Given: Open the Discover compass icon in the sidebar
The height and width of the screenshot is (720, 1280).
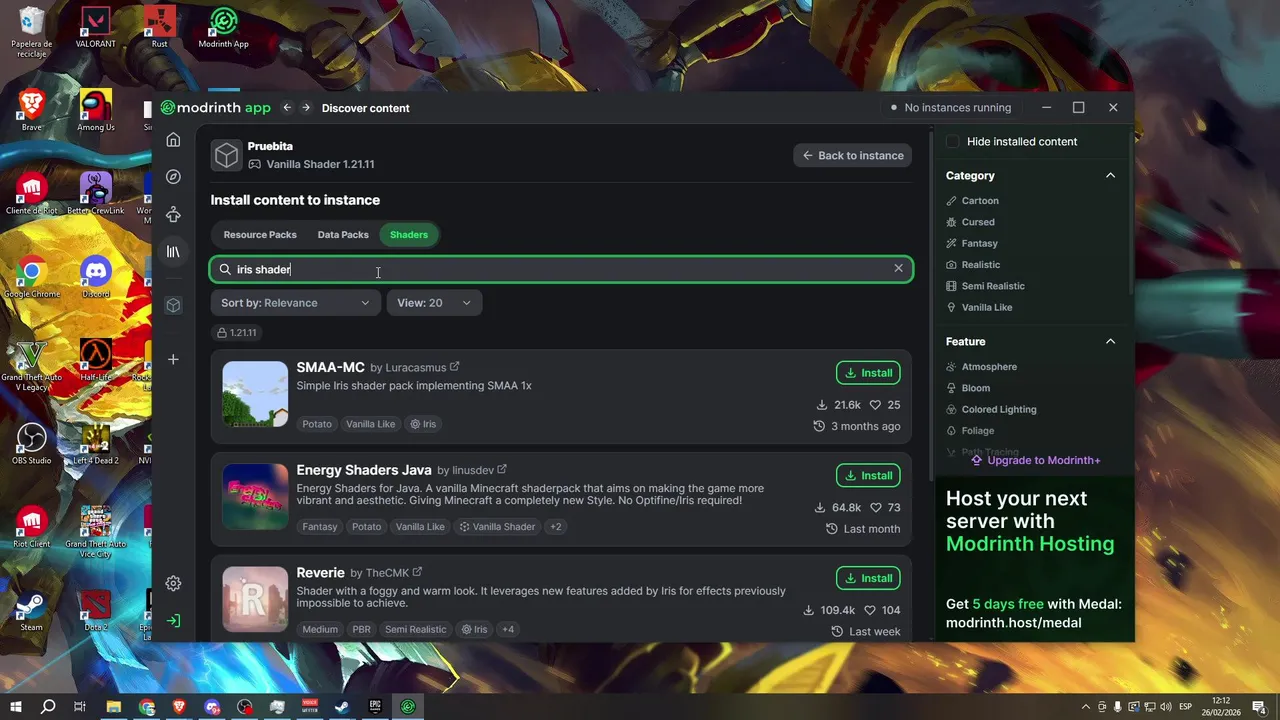Looking at the screenshot, I should pyautogui.click(x=173, y=177).
